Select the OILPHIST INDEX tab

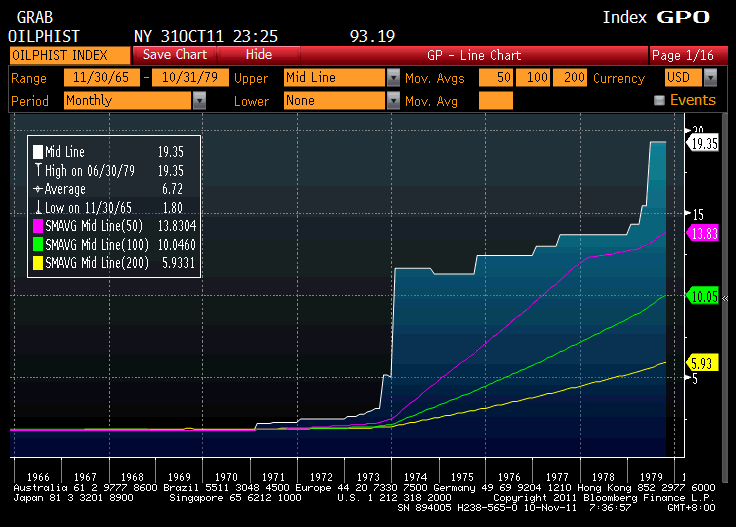coord(69,55)
